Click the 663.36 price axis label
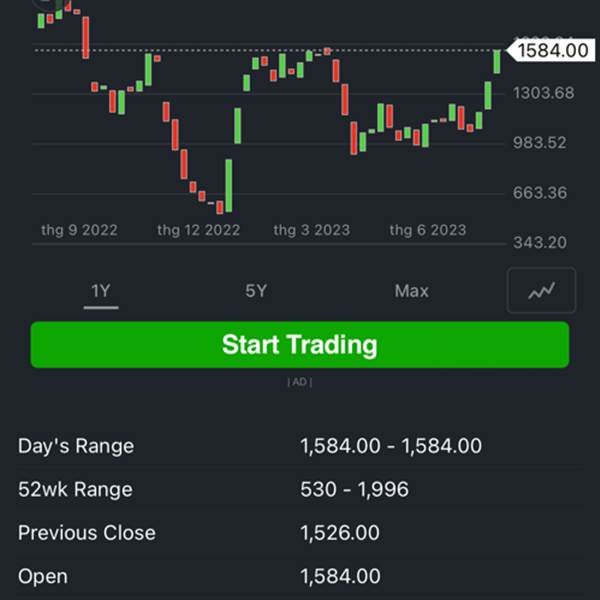 [x=540, y=192]
